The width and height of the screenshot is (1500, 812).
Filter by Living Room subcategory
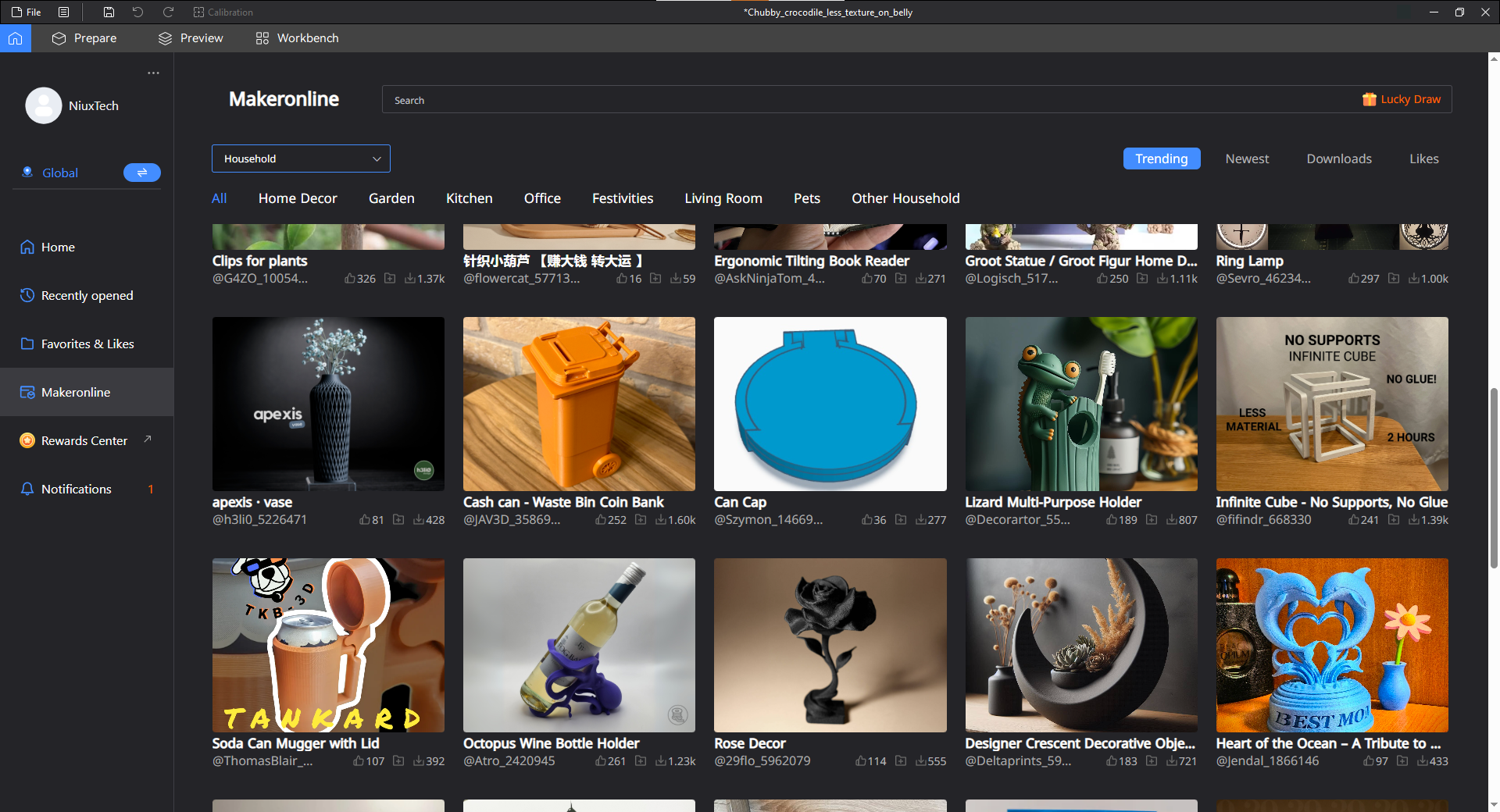click(723, 198)
